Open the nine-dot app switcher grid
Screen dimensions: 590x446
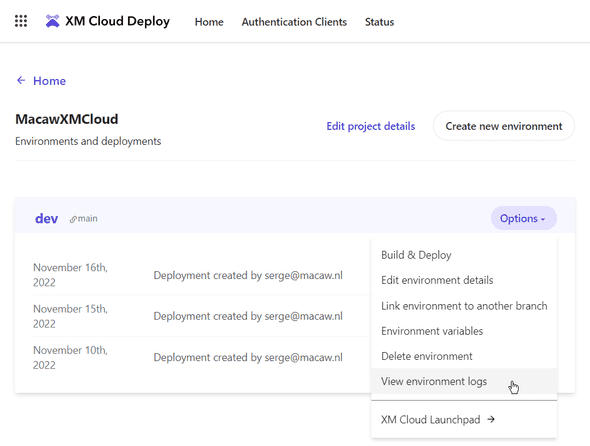click(x=21, y=21)
